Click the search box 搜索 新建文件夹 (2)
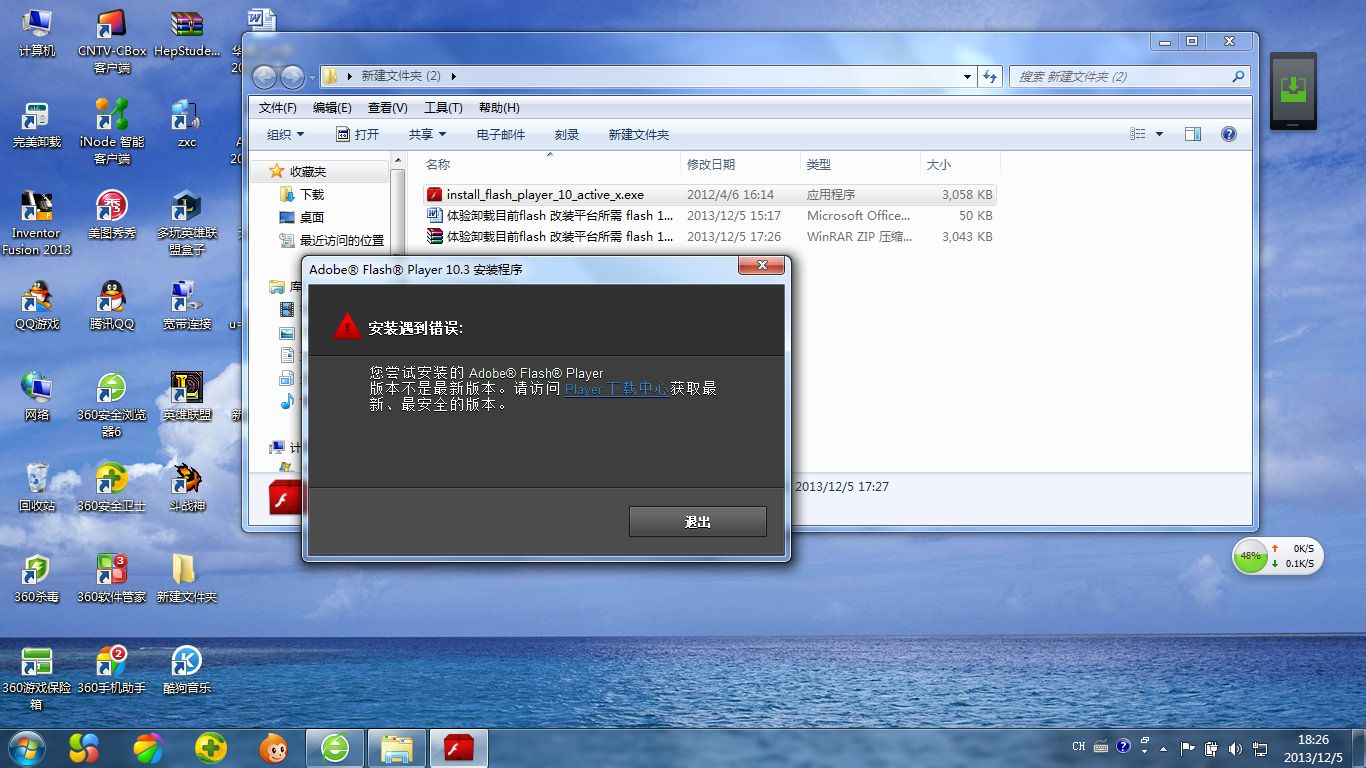 pos(1130,76)
